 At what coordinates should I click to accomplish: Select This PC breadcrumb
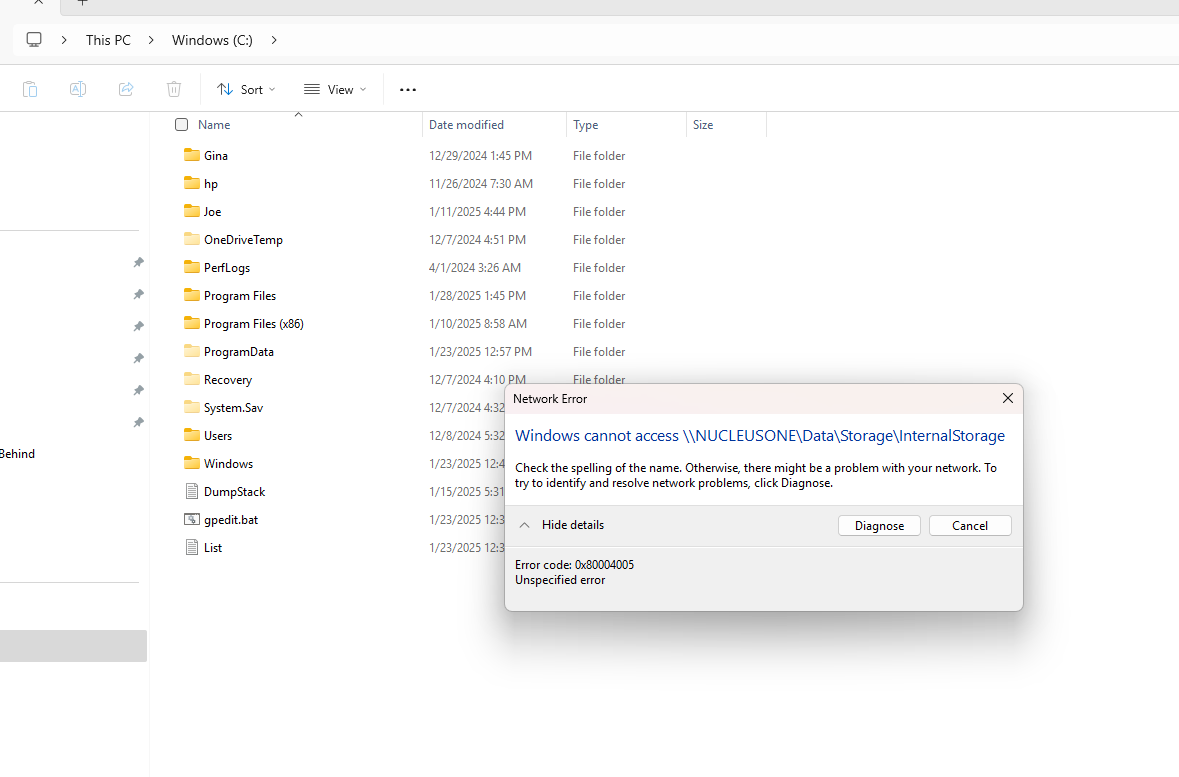(108, 40)
